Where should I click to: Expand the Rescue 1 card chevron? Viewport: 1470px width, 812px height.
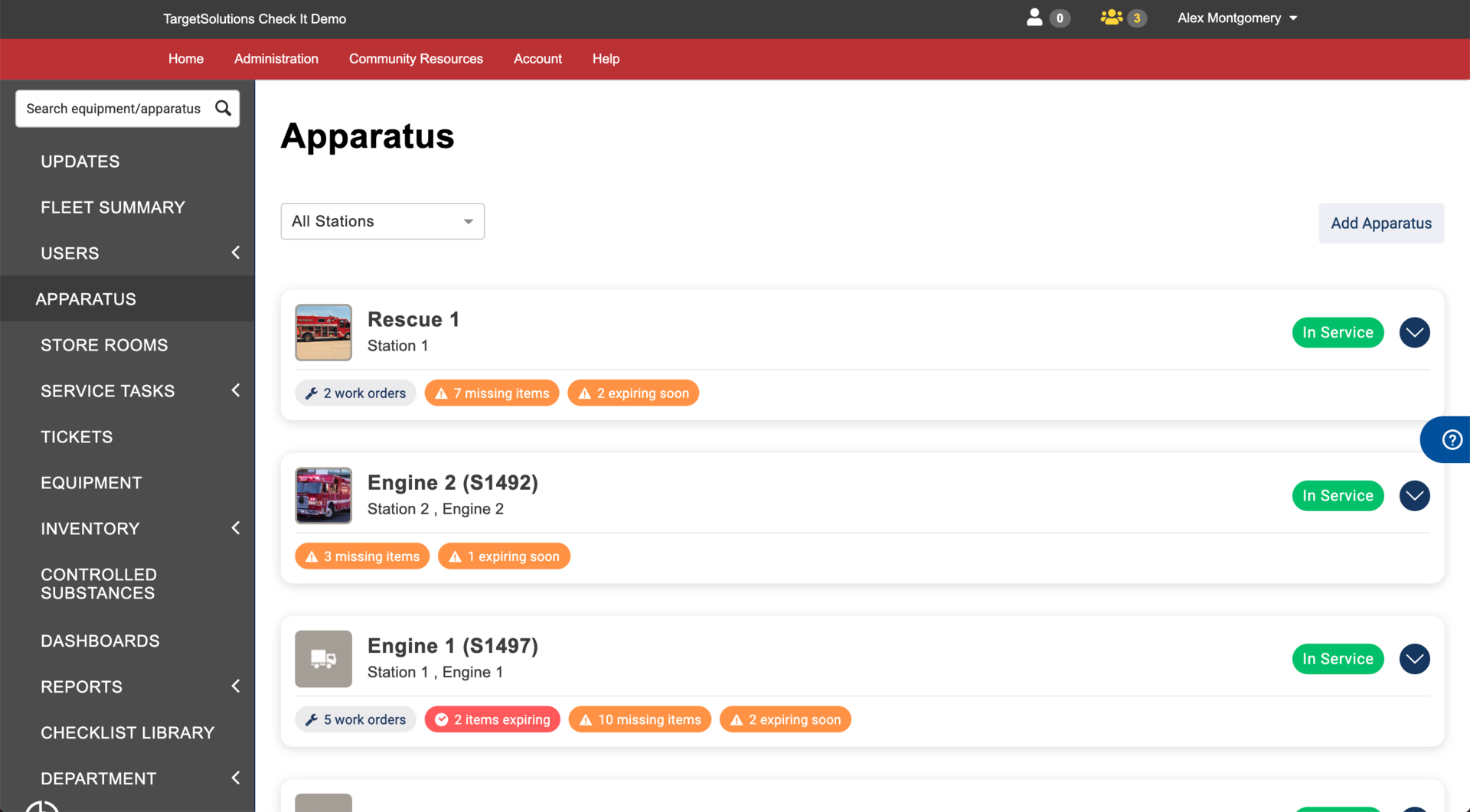click(1414, 332)
